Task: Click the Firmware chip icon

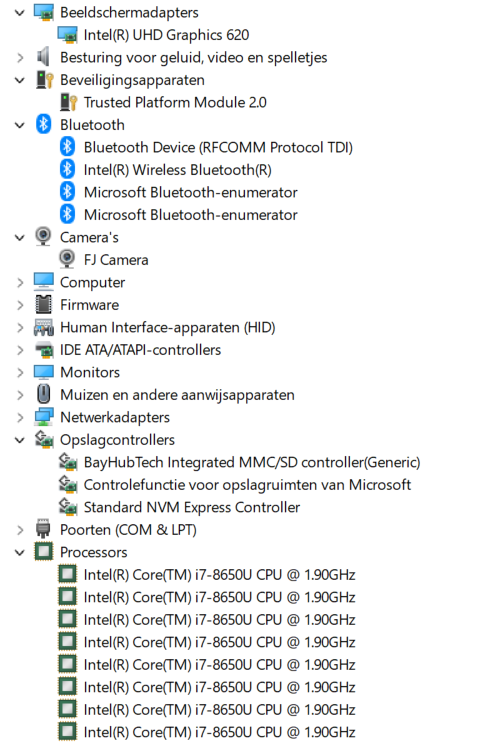Action: point(43,304)
